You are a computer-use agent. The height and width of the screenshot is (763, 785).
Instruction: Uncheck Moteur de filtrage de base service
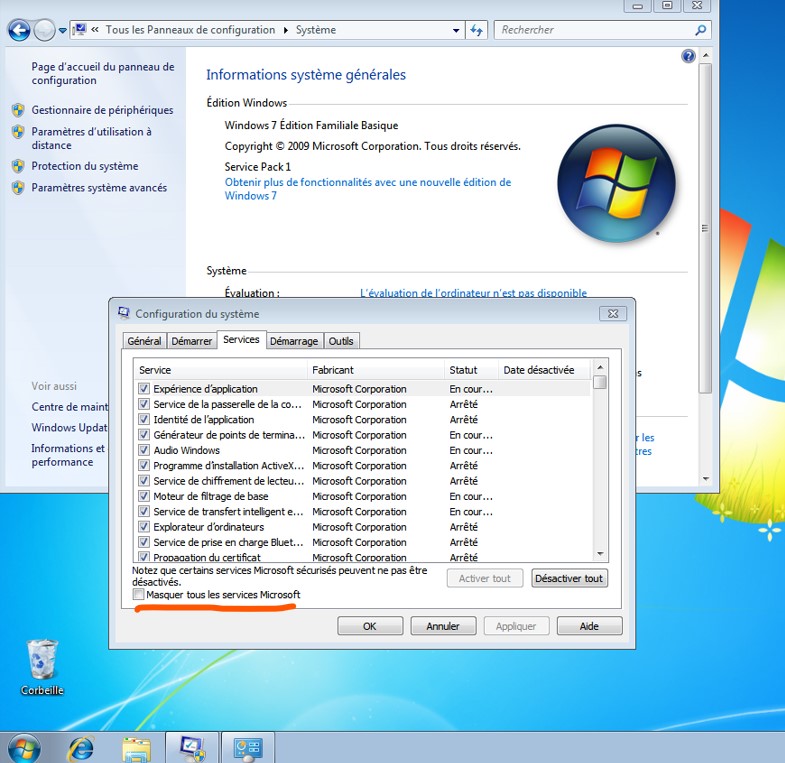pos(144,496)
